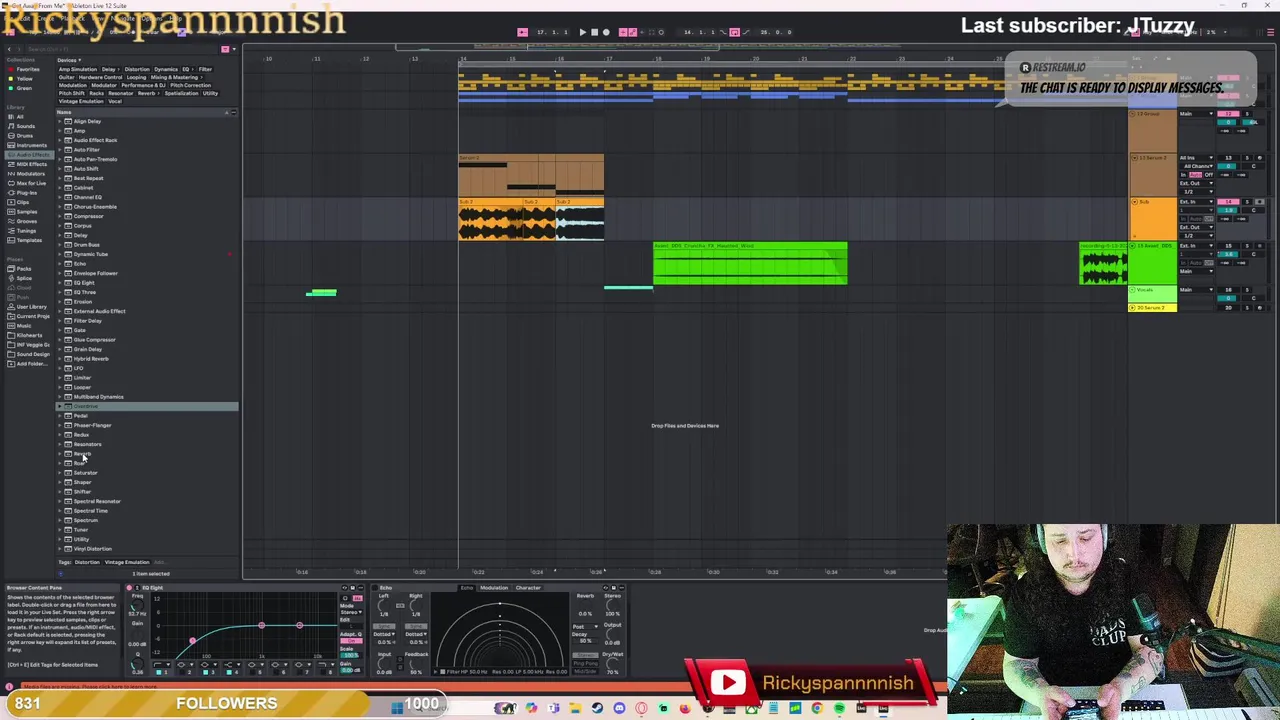
Task: Select the Saturator device in the list
Action: click(x=147, y=473)
